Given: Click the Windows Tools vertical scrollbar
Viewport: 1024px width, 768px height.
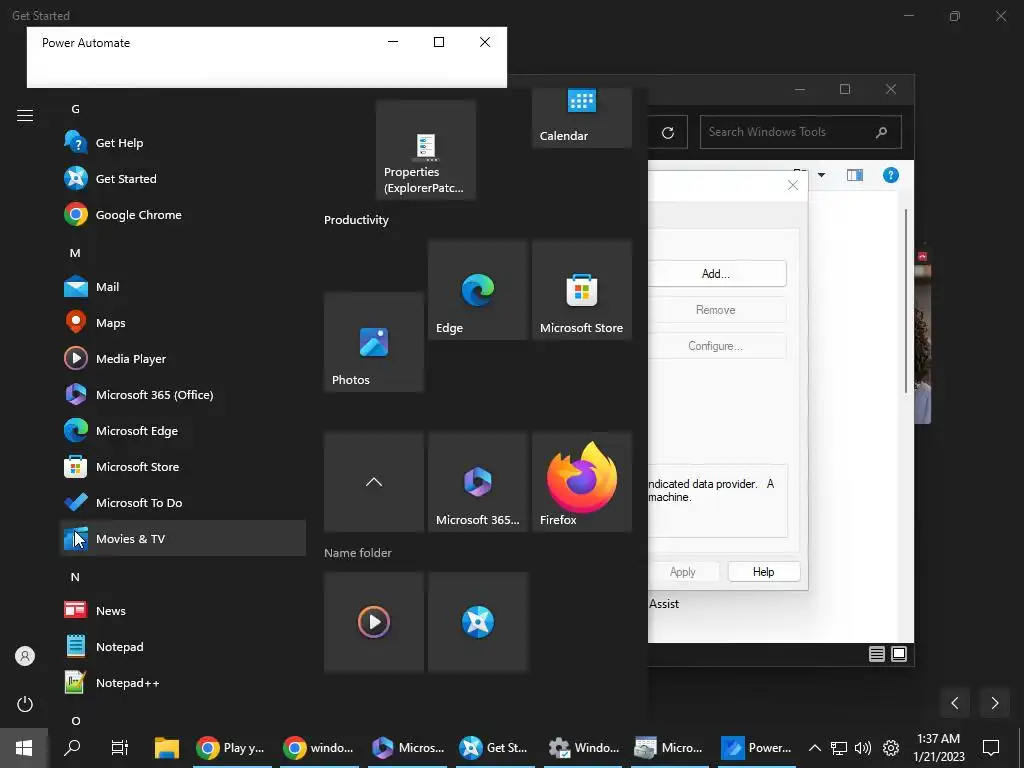Looking at the screenshot, I should [906, 300].
